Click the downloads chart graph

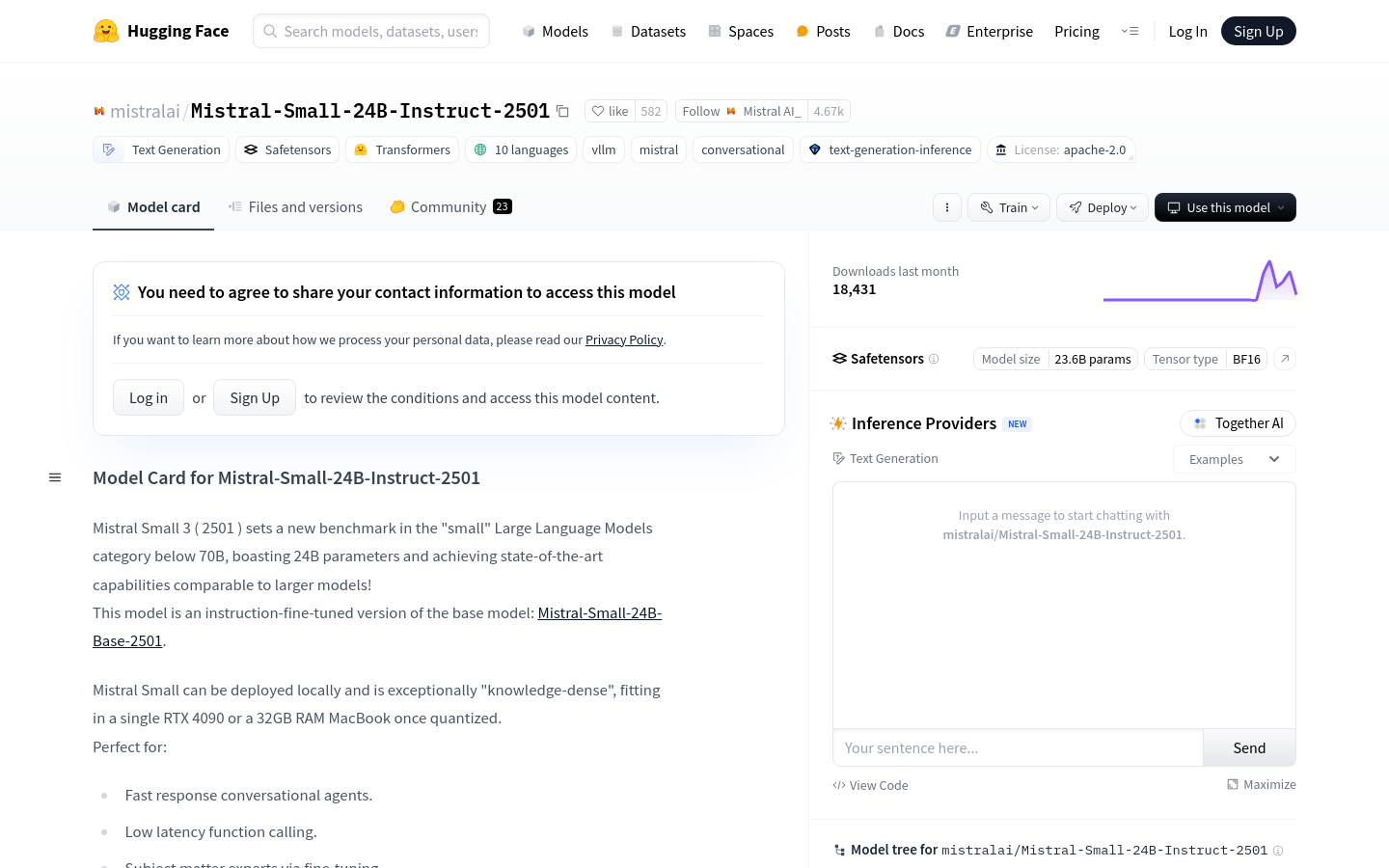tap(1200, 281)
